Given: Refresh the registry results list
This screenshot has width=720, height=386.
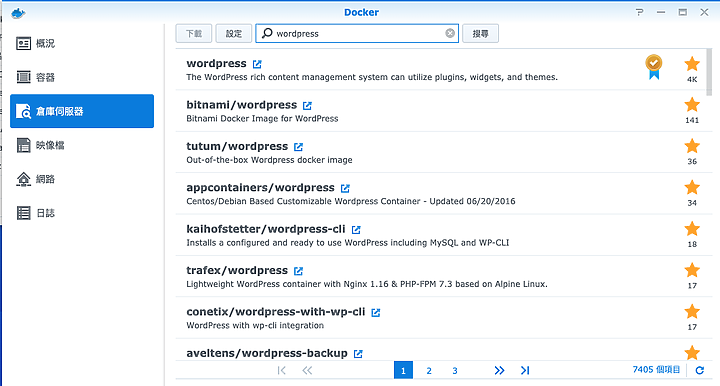Looking at the screenshot, I should (699, 370).
